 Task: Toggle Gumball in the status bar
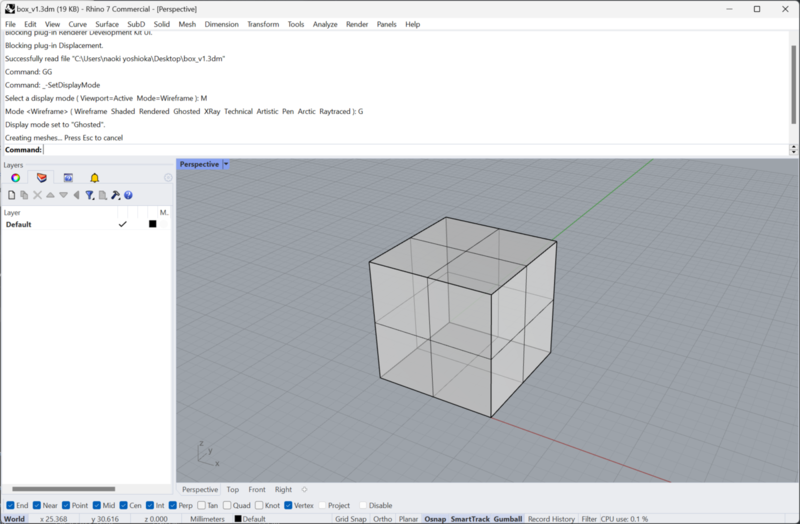click(x=508, y=519)
